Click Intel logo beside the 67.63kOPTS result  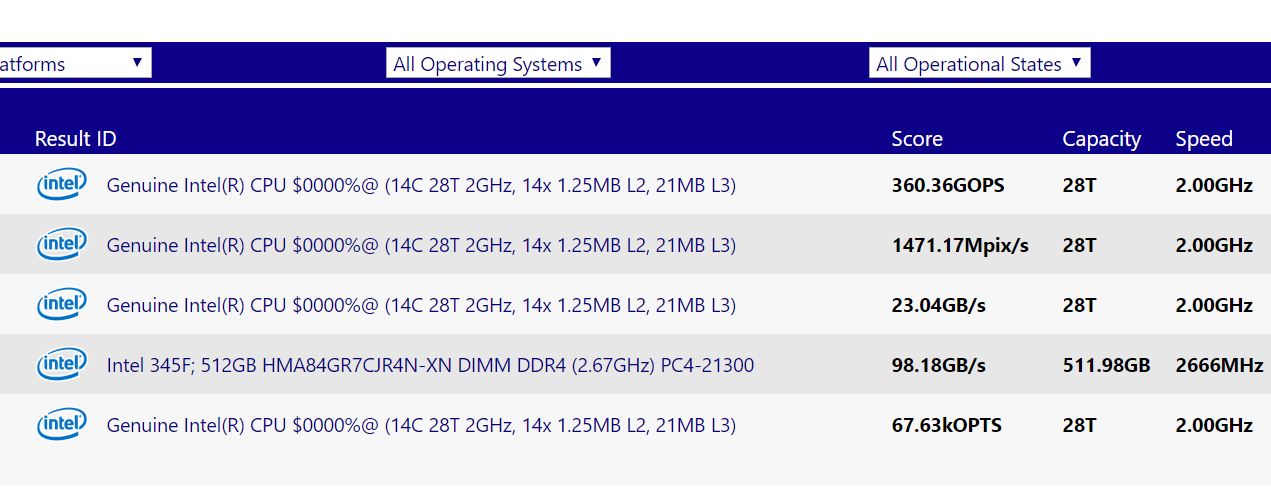tap(62, 425)
